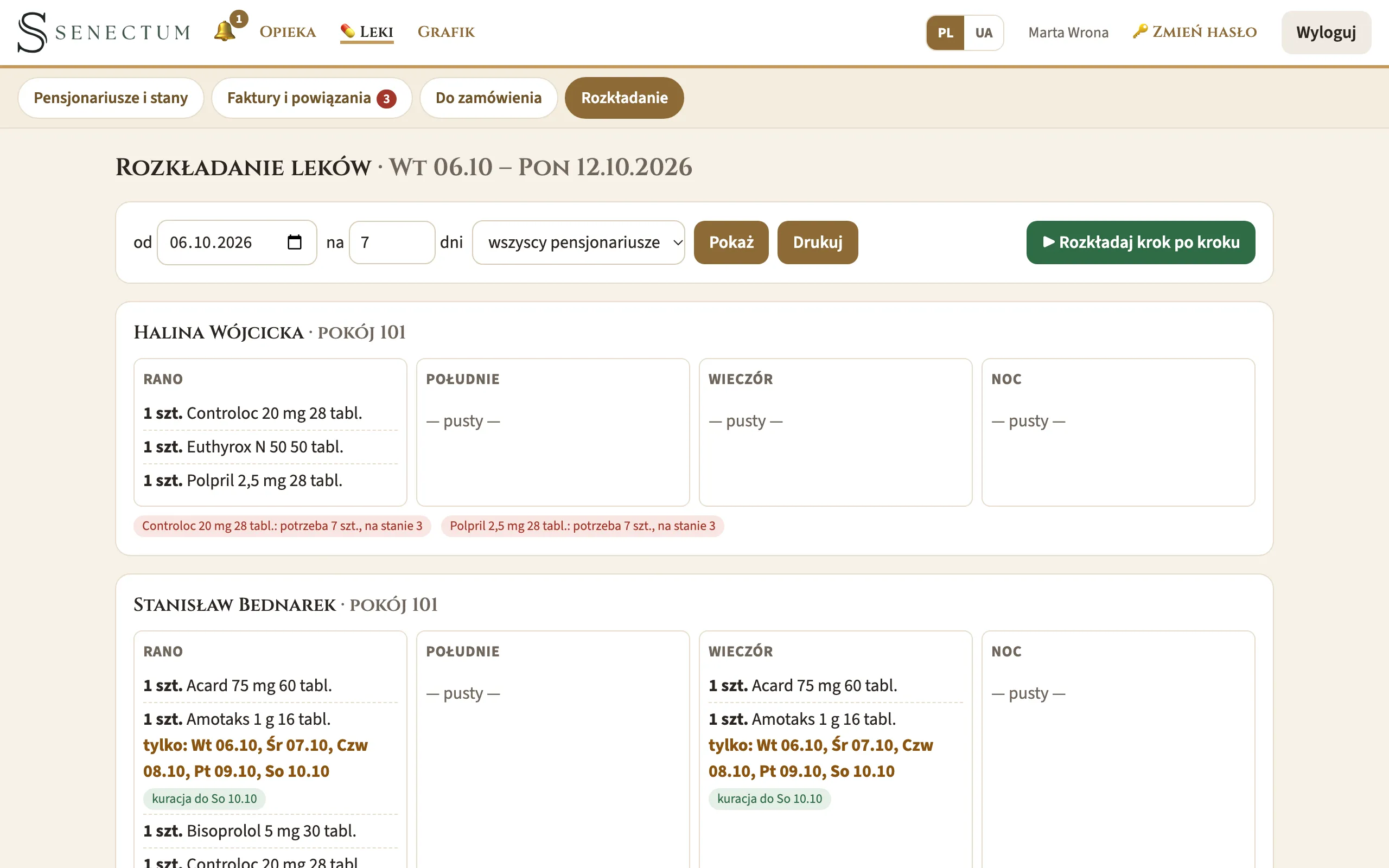
Task: Start Rozkładaj krok po kroku
Action: tap(1140, 242)
